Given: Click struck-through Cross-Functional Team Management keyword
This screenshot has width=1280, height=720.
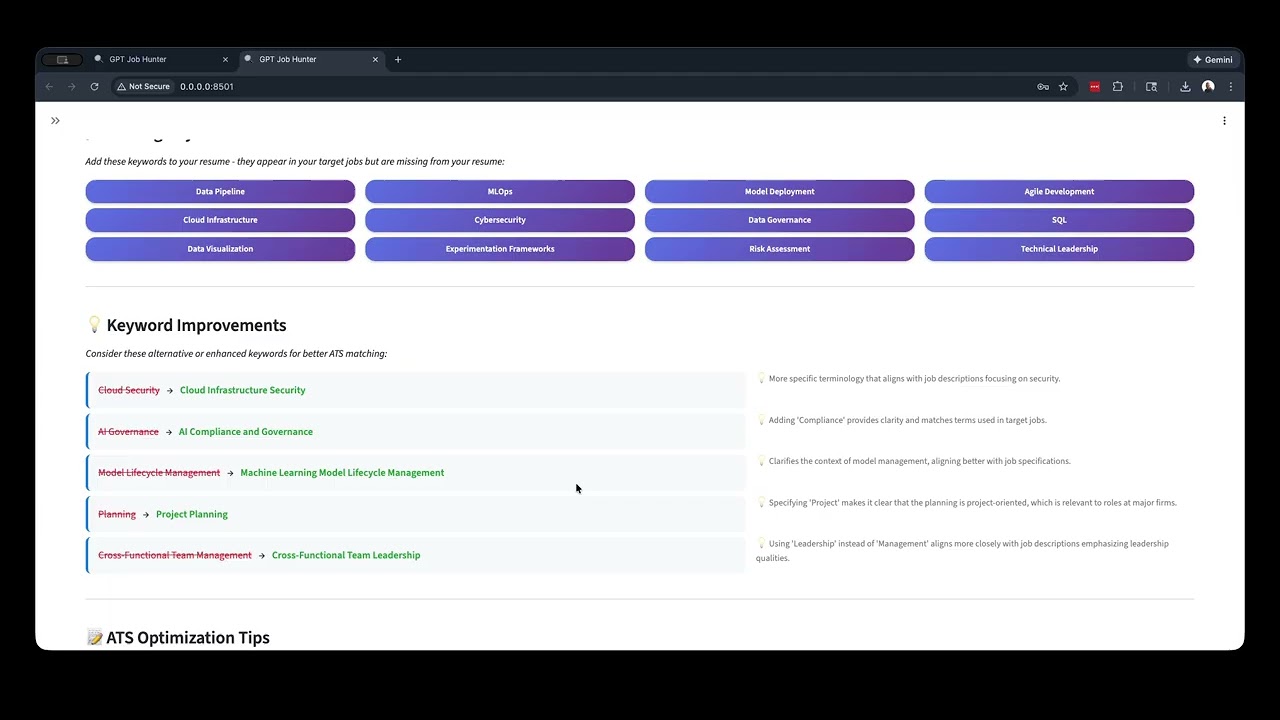Looking at the screenshot, I should 175,555.
